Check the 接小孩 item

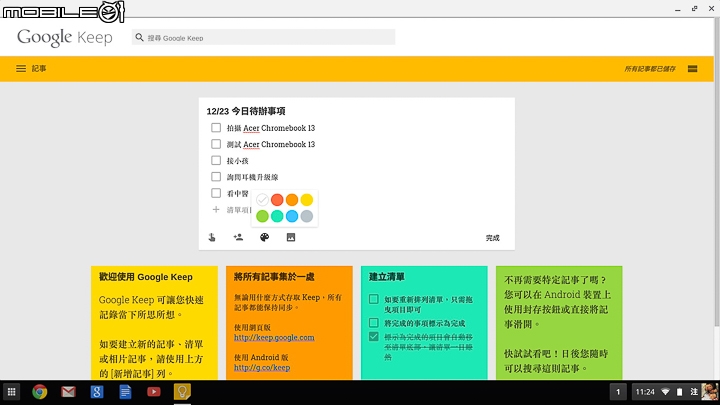coord(216,160)
